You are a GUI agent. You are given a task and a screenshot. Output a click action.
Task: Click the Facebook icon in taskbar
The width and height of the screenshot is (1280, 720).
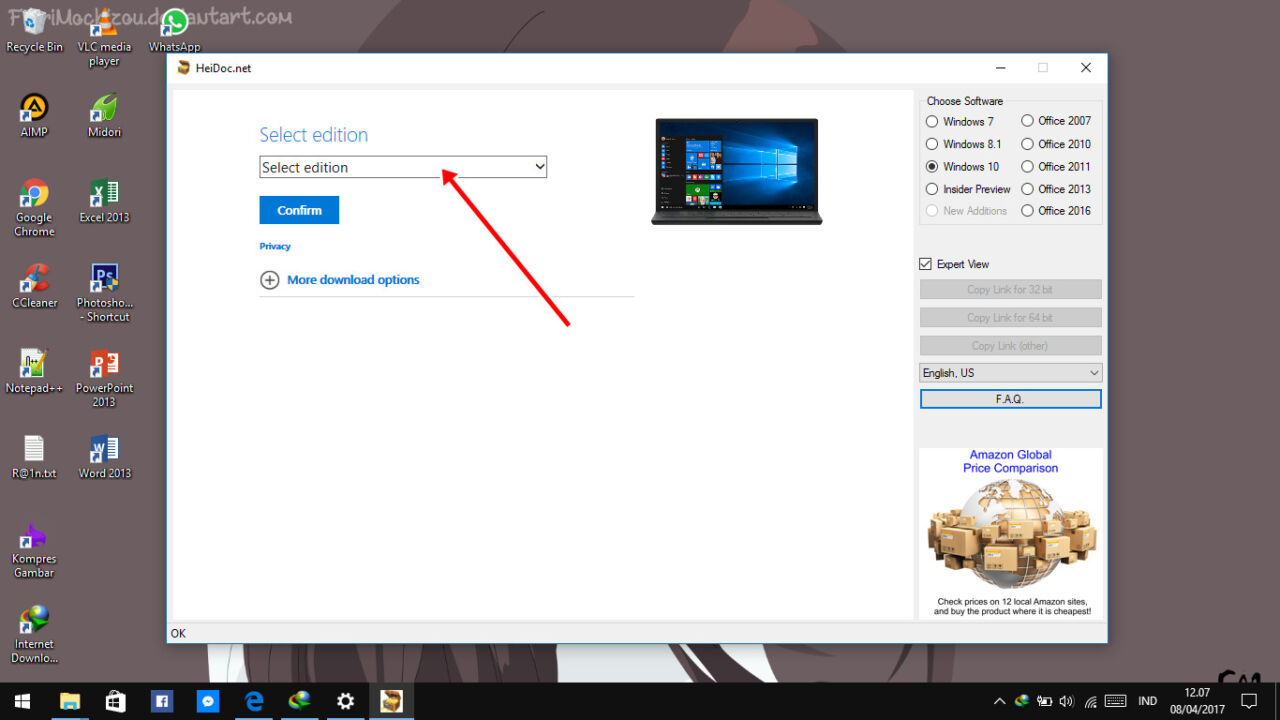[x=161, y=701]
